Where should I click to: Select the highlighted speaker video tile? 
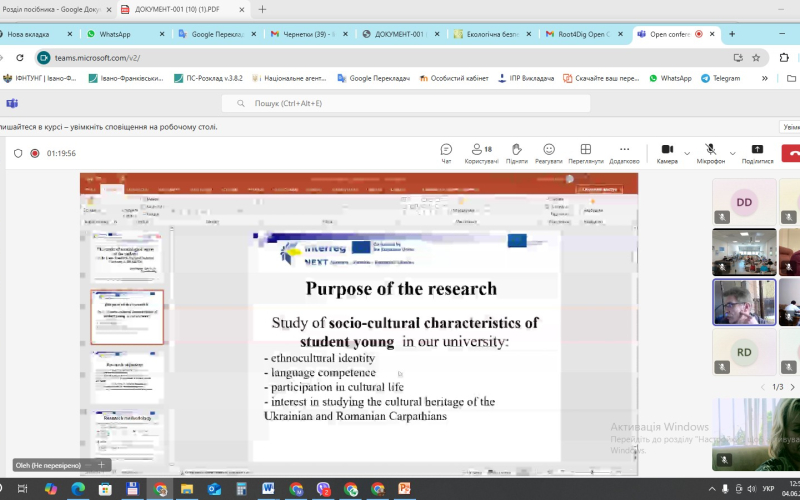(744, 302)
